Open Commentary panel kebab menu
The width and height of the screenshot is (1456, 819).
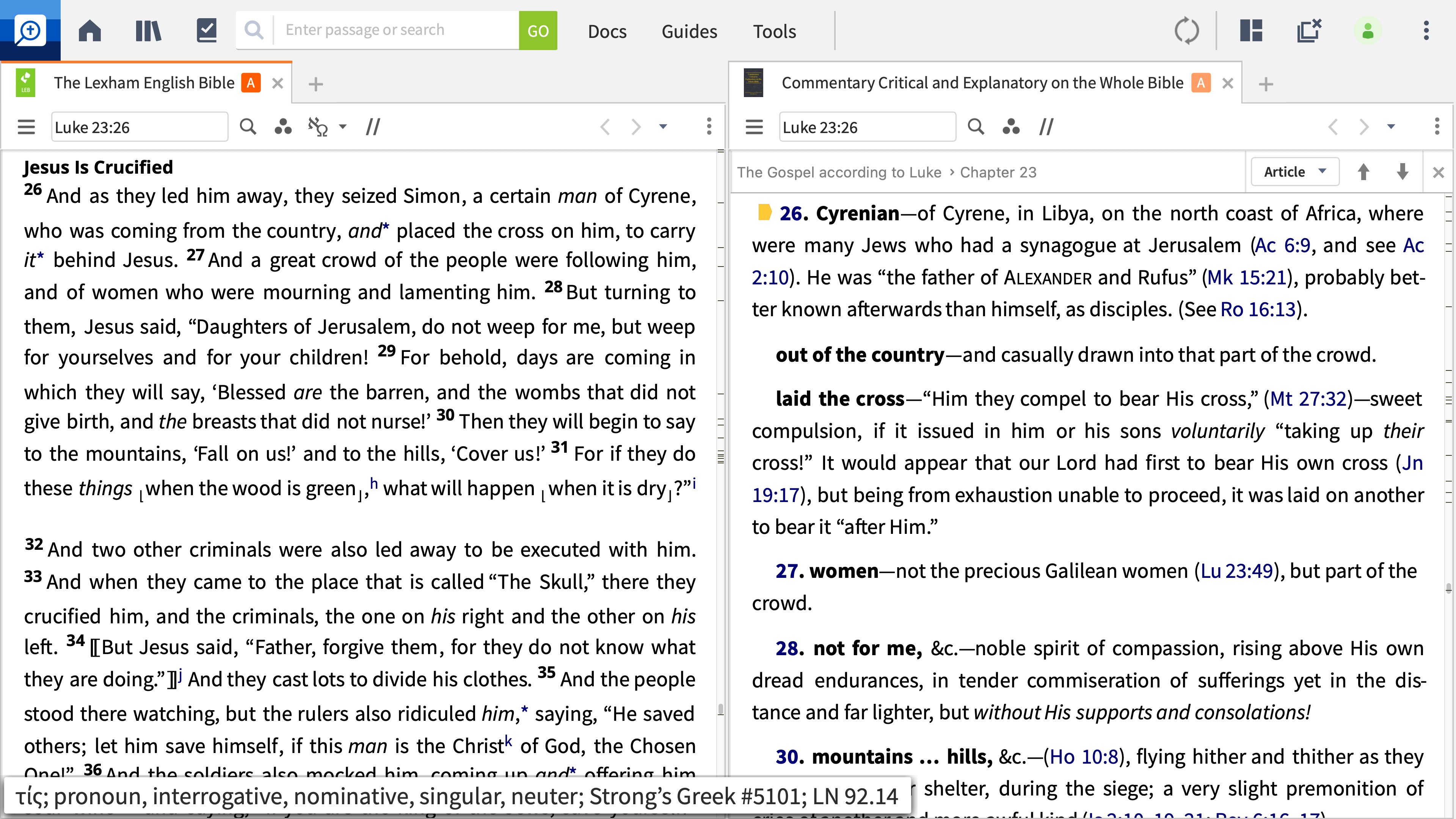click(x=1437, y=127)
